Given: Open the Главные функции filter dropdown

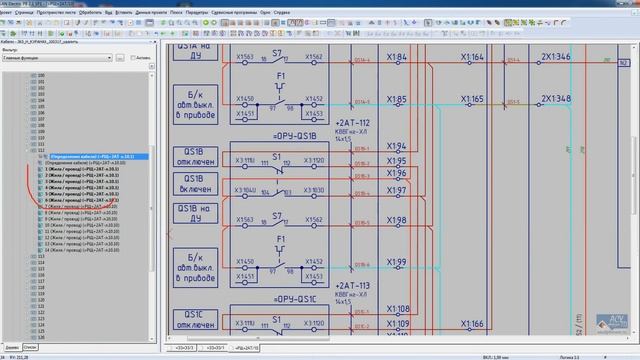Looking at the screenshot, I should (x=57, y=58).
